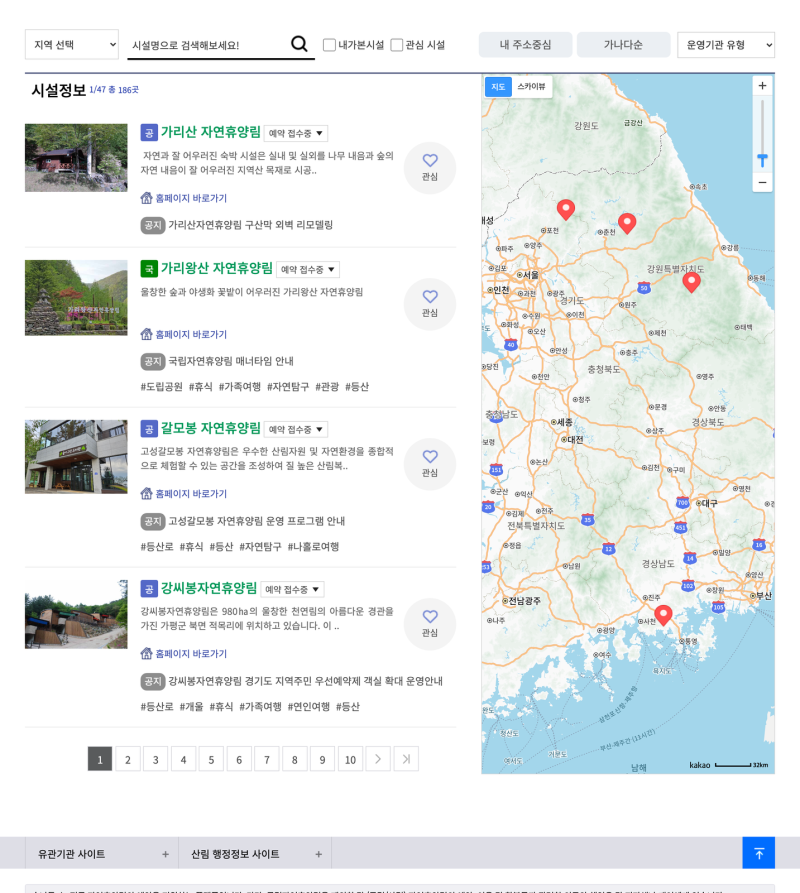The height and width of the screenshot is (893, 800).
Task: Click the #연인여행 hashtag
Action: [x=309, y=707]
